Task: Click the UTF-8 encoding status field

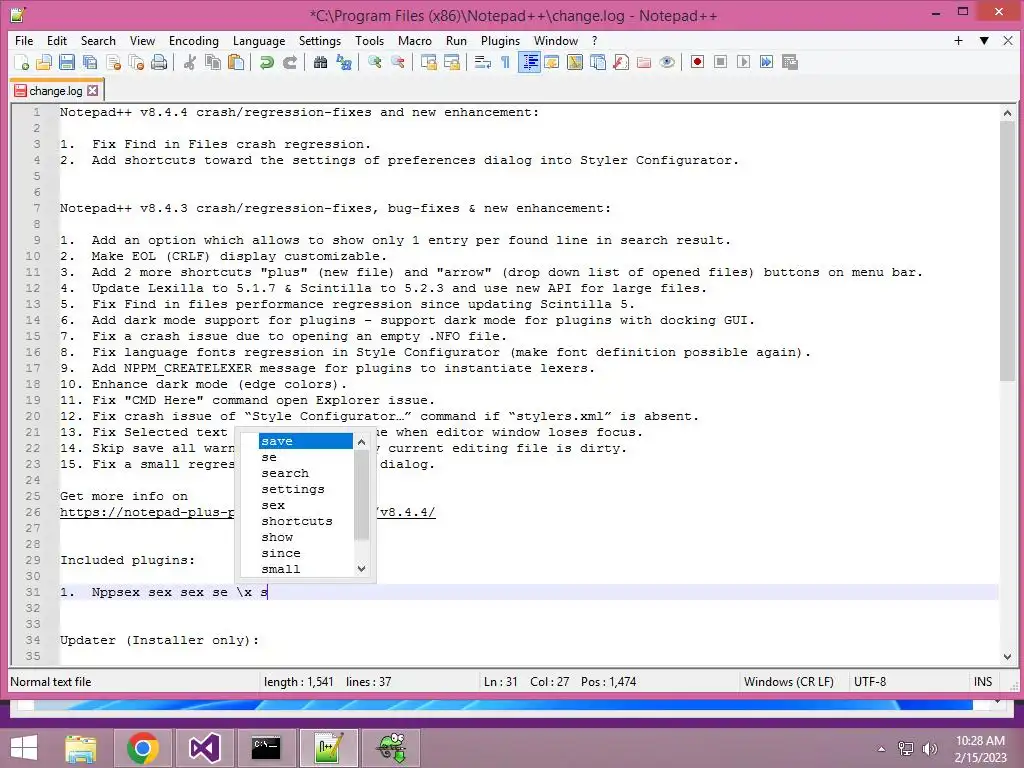Action: [x=870, y=682]
